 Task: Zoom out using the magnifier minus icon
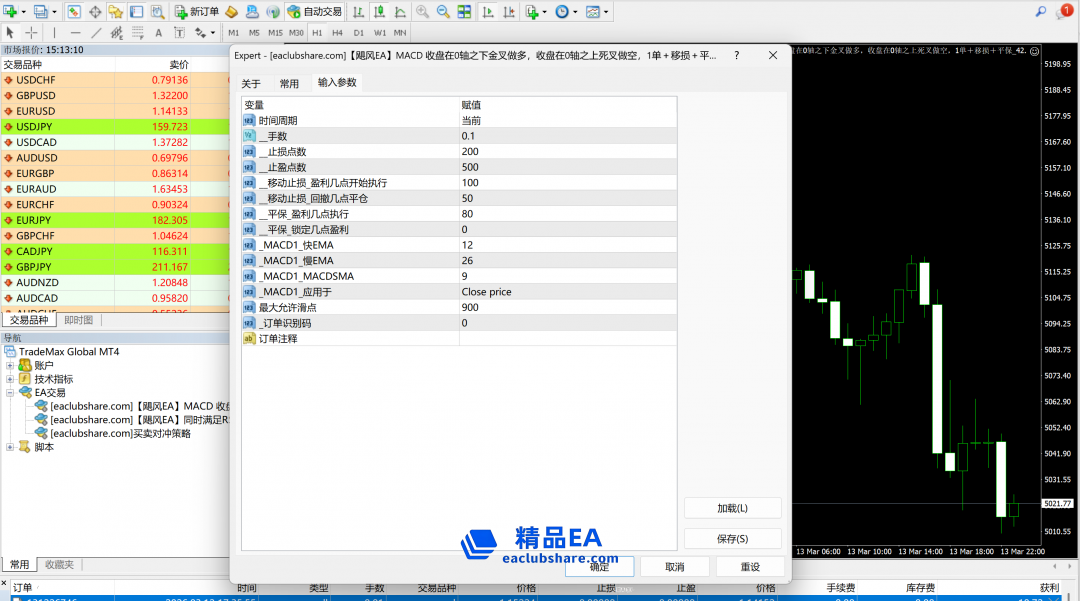click(442, 12)
